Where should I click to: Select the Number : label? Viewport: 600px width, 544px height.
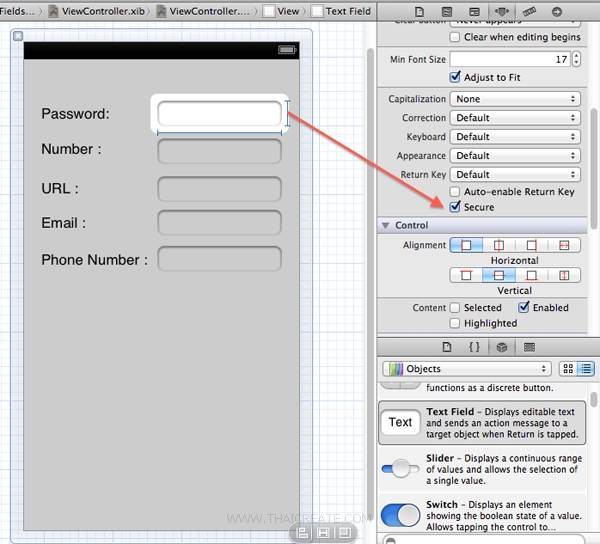coord(72,149)
